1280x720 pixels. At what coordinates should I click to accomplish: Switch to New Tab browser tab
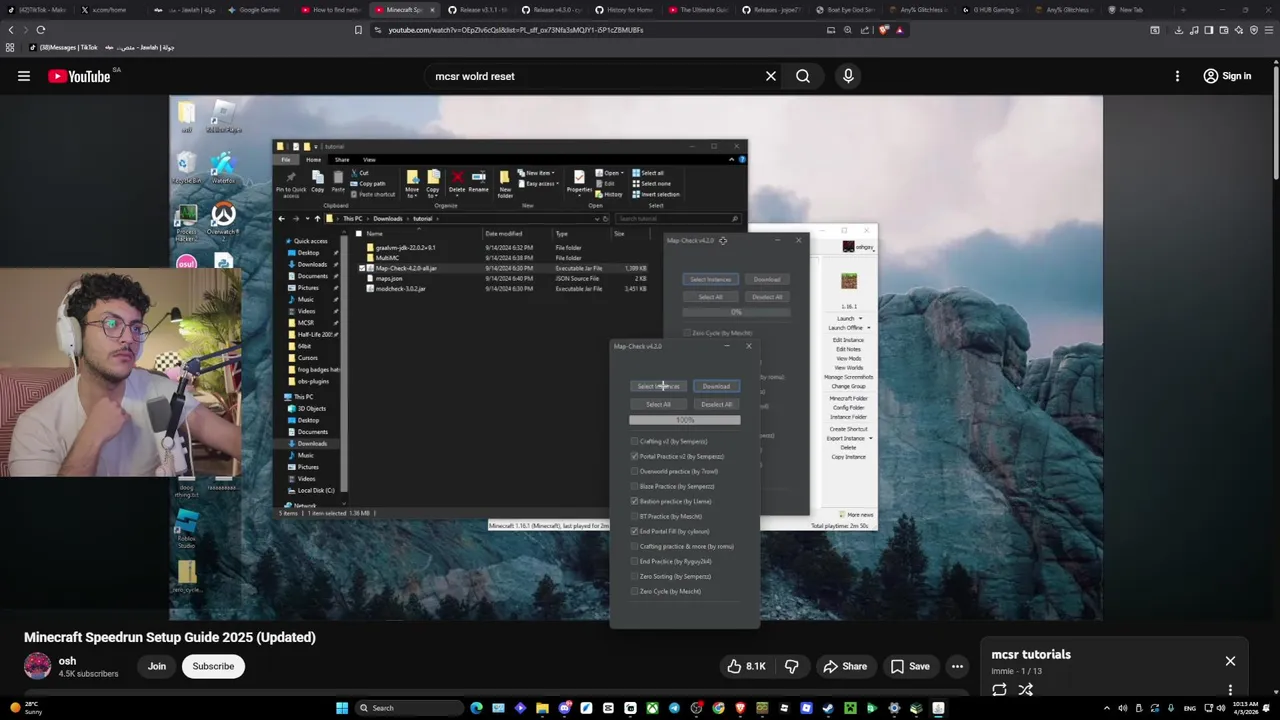[x=1131, y=10]
